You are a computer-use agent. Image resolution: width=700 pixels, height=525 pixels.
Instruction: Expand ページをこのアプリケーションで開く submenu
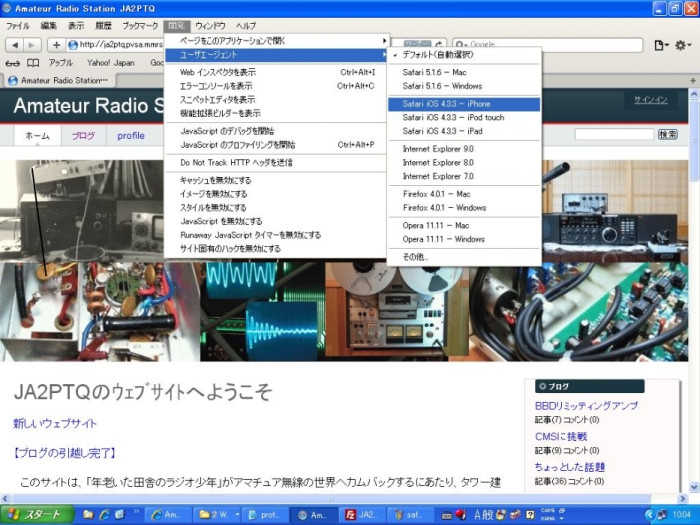coord(276,41)
